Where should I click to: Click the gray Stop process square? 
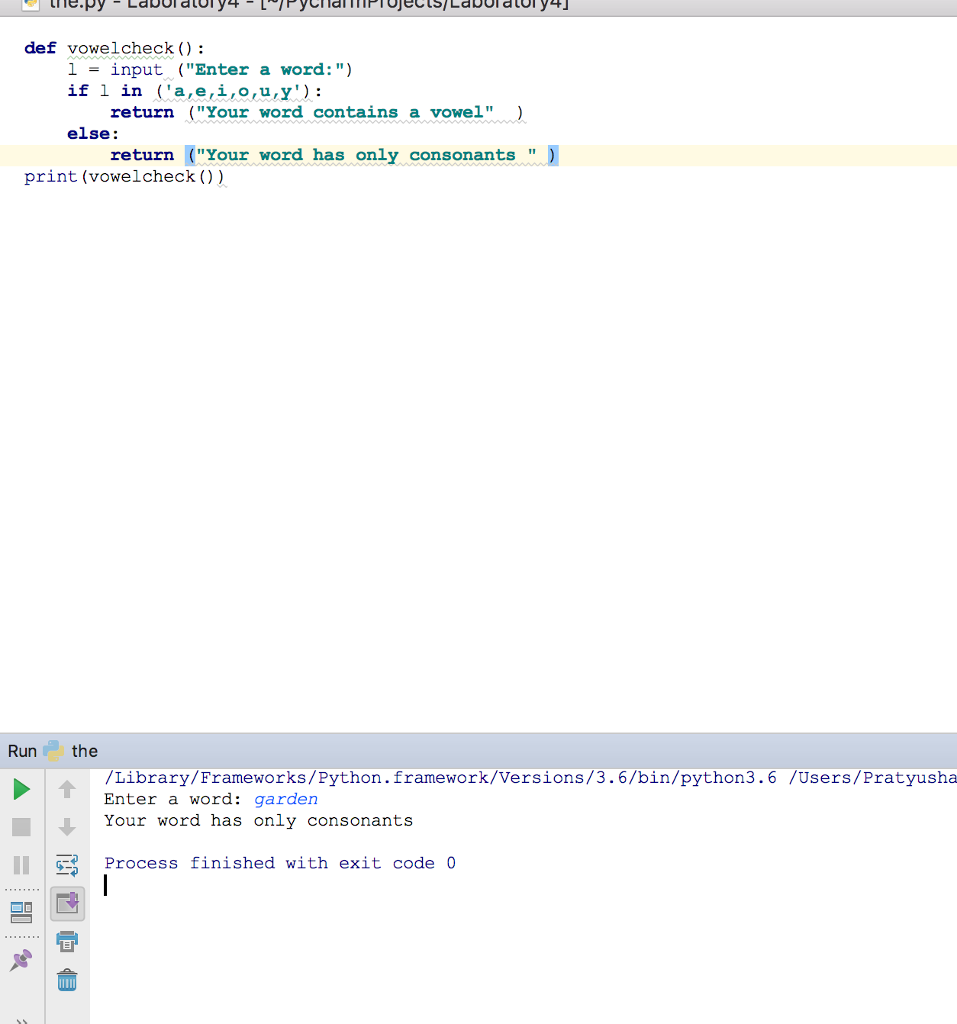click(22, 827)
